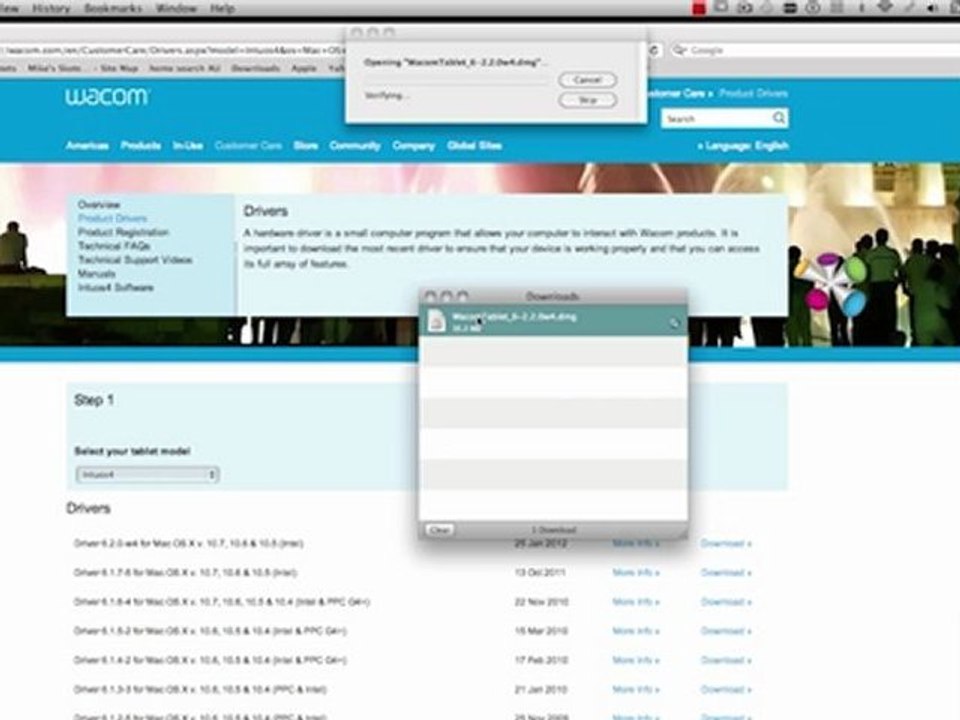Screen dimensions: 960x720
Task: Click More Info for the 15 Mar 2010 driver
Action: 636,631
